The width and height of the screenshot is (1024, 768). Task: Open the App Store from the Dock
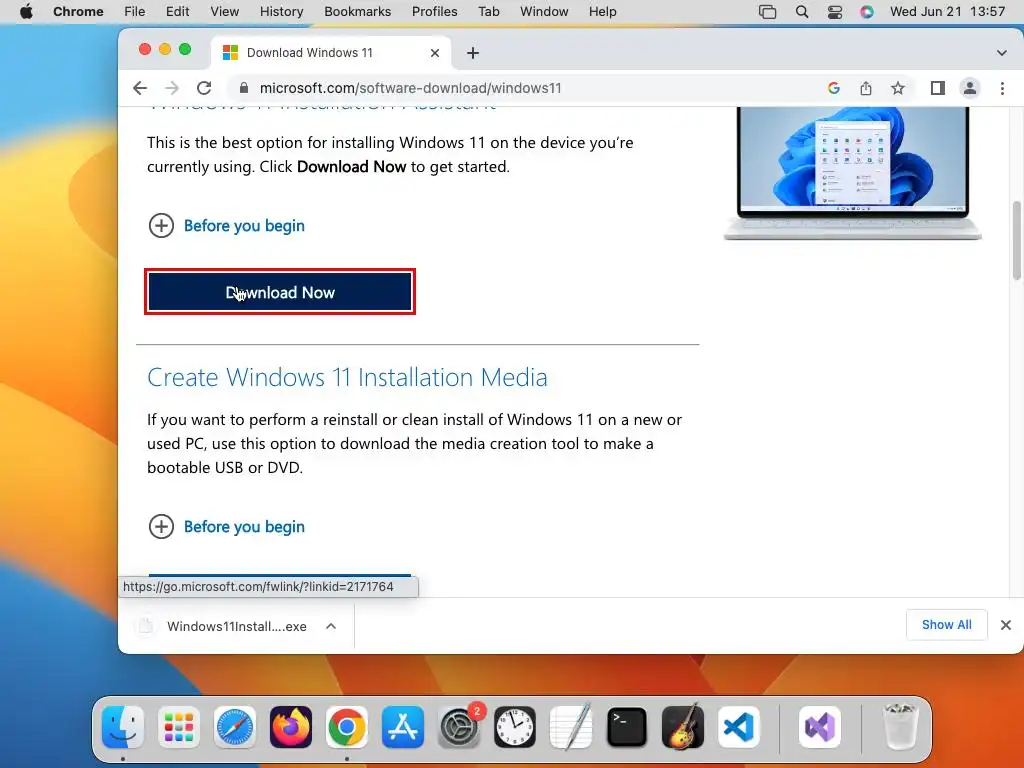coord(403,727)
